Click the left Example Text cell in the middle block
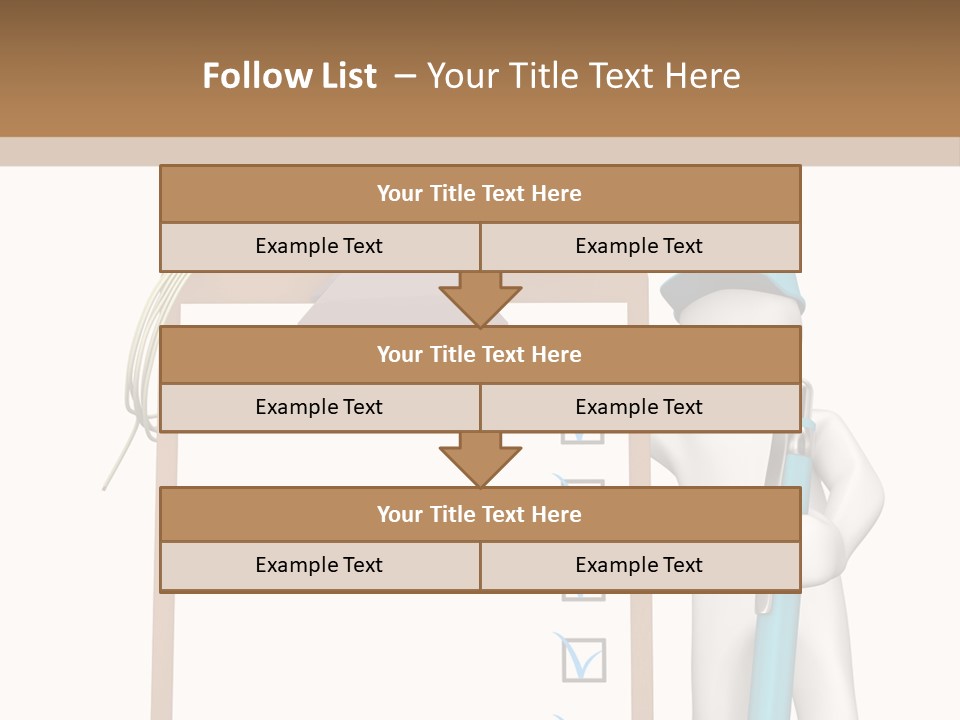960x720 pixels. [x=319, y=407]
